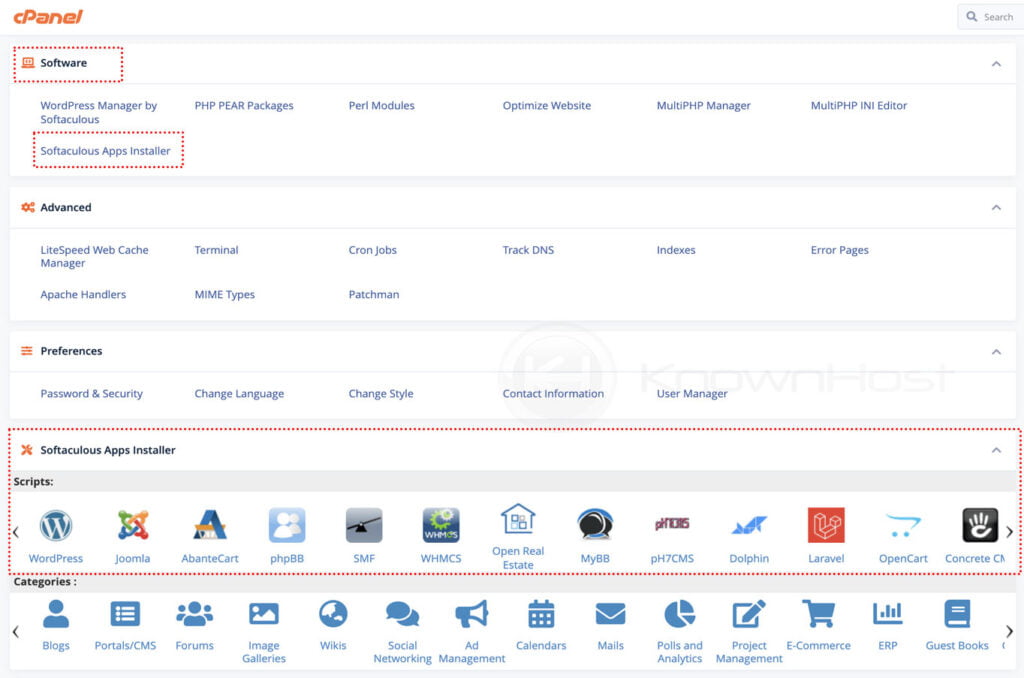Screen dimensions: 1024x678
Task: Open the Patchman link
Action: (374, 295)
